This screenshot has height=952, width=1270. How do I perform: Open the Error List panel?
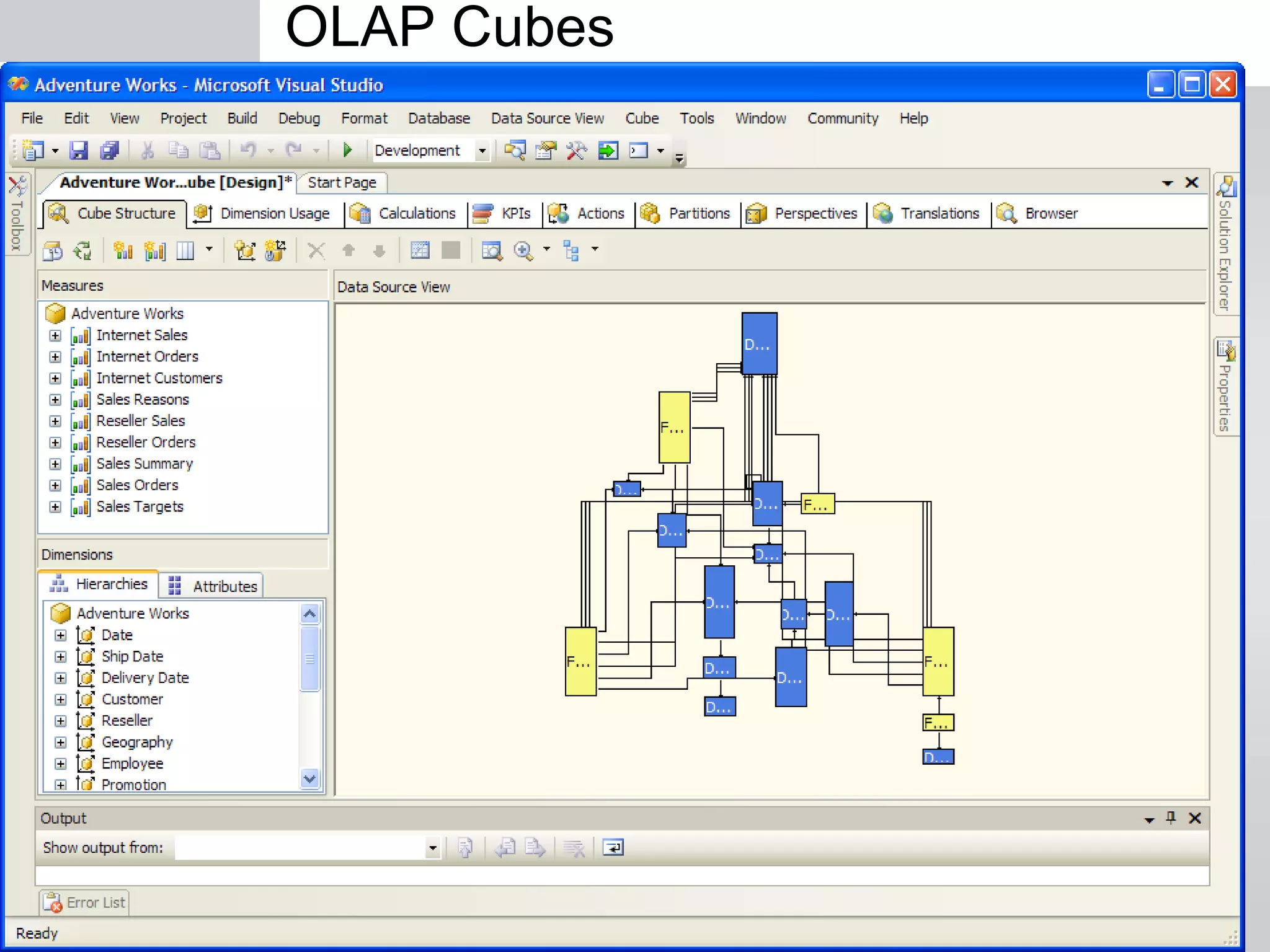pos(84,902)
